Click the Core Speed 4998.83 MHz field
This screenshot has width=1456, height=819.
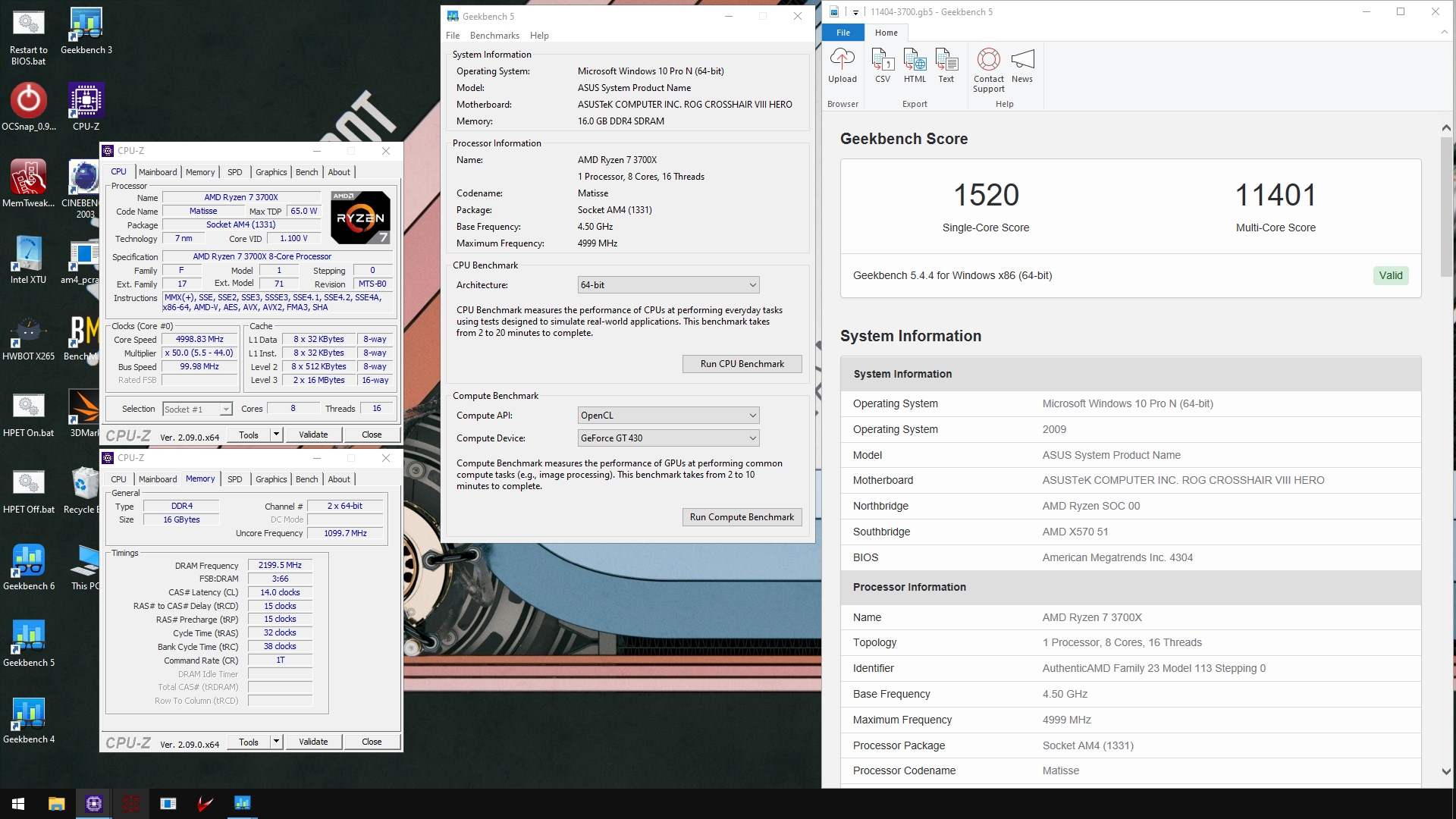pyautogui.click(x=199, y=339)
